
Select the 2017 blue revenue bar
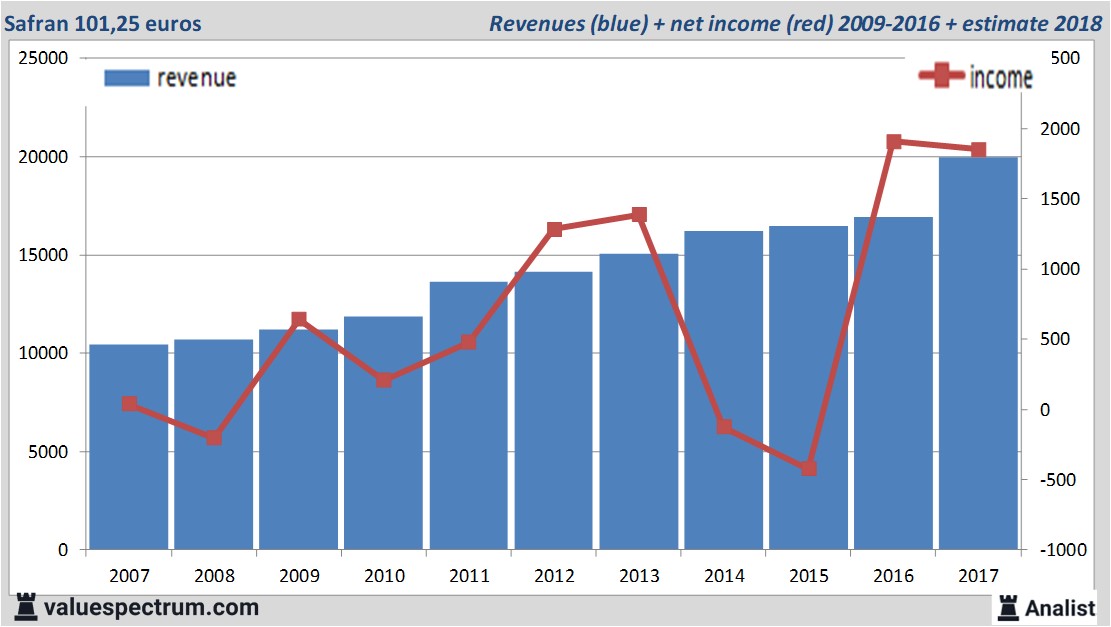pyautogui.click(x=979, y=353)
